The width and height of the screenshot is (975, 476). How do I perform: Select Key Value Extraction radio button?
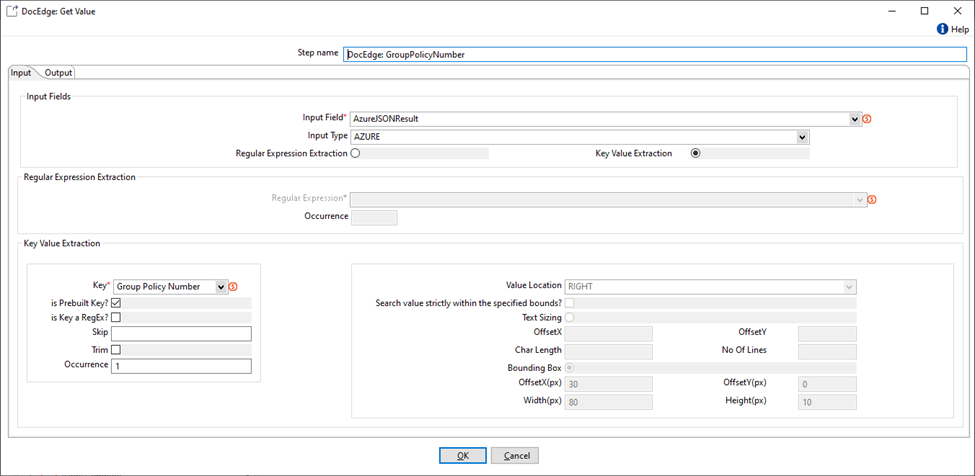coord(696,154)
